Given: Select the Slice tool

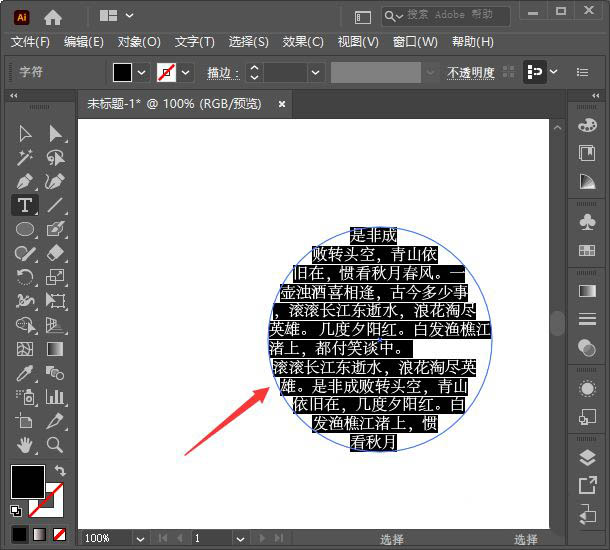Looking at the screenshot, I should [x=55, y=421].
